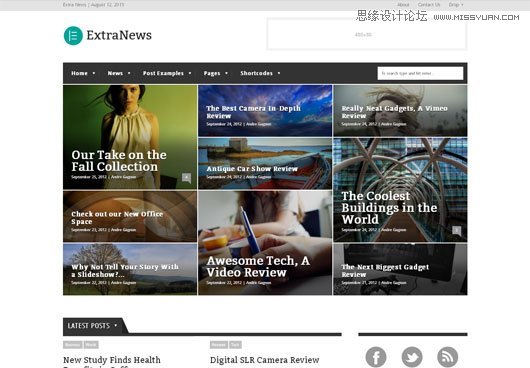530x368 pixels.
Task: Click first category tag above New Study post
Action: pyautogui.click(x=73, y=345)
